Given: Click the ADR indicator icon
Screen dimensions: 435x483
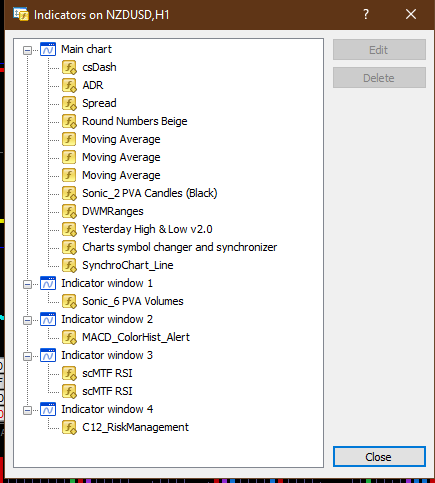Looking at the screenshot, I should coord(69,85).
